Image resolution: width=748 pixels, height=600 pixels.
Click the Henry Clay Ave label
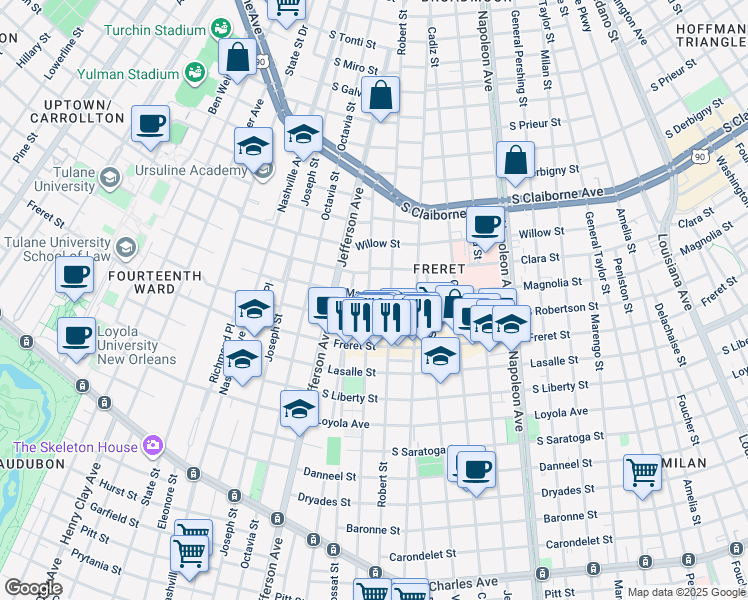(79, 504)
